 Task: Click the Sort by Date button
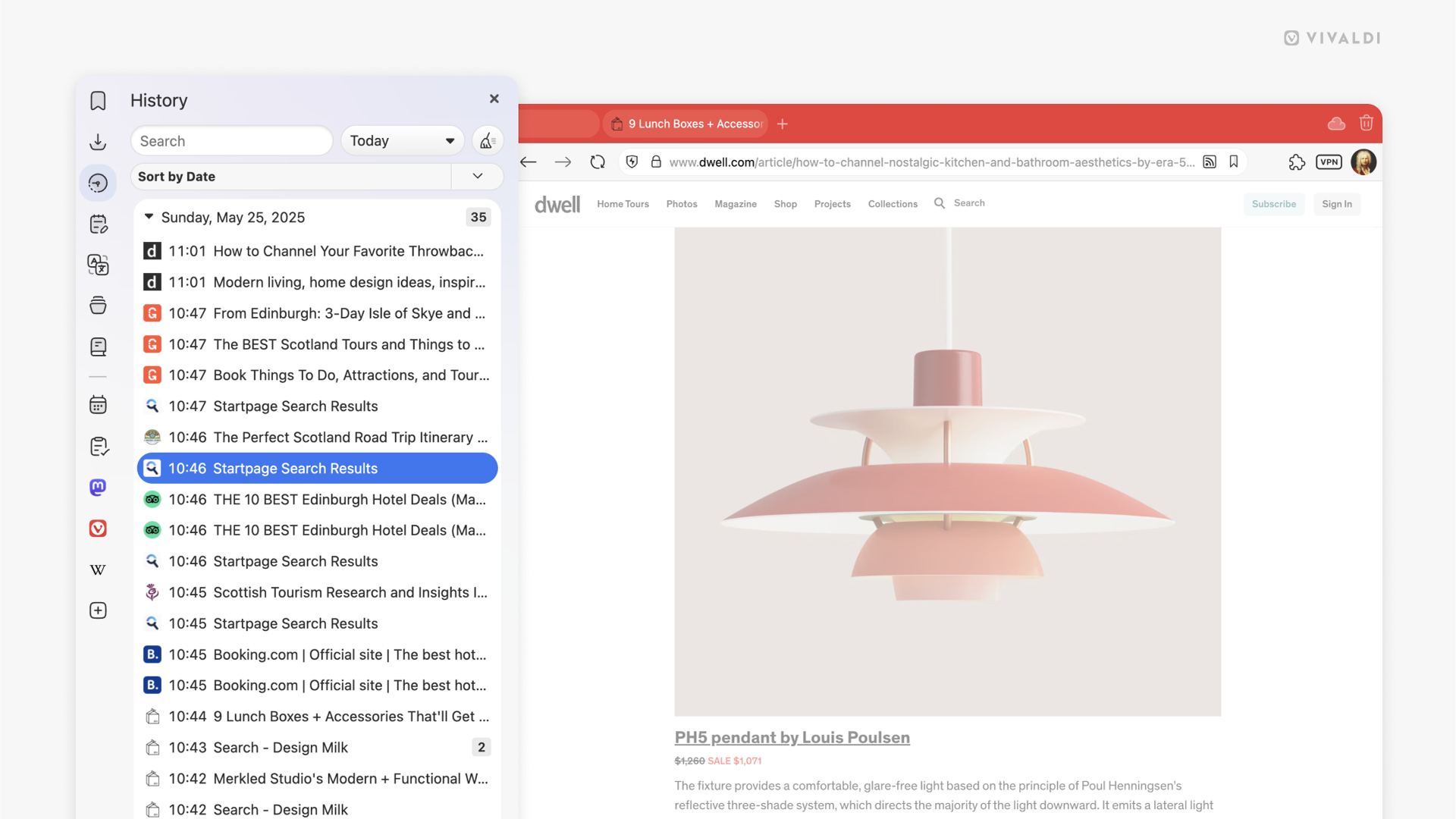point(291,176)
